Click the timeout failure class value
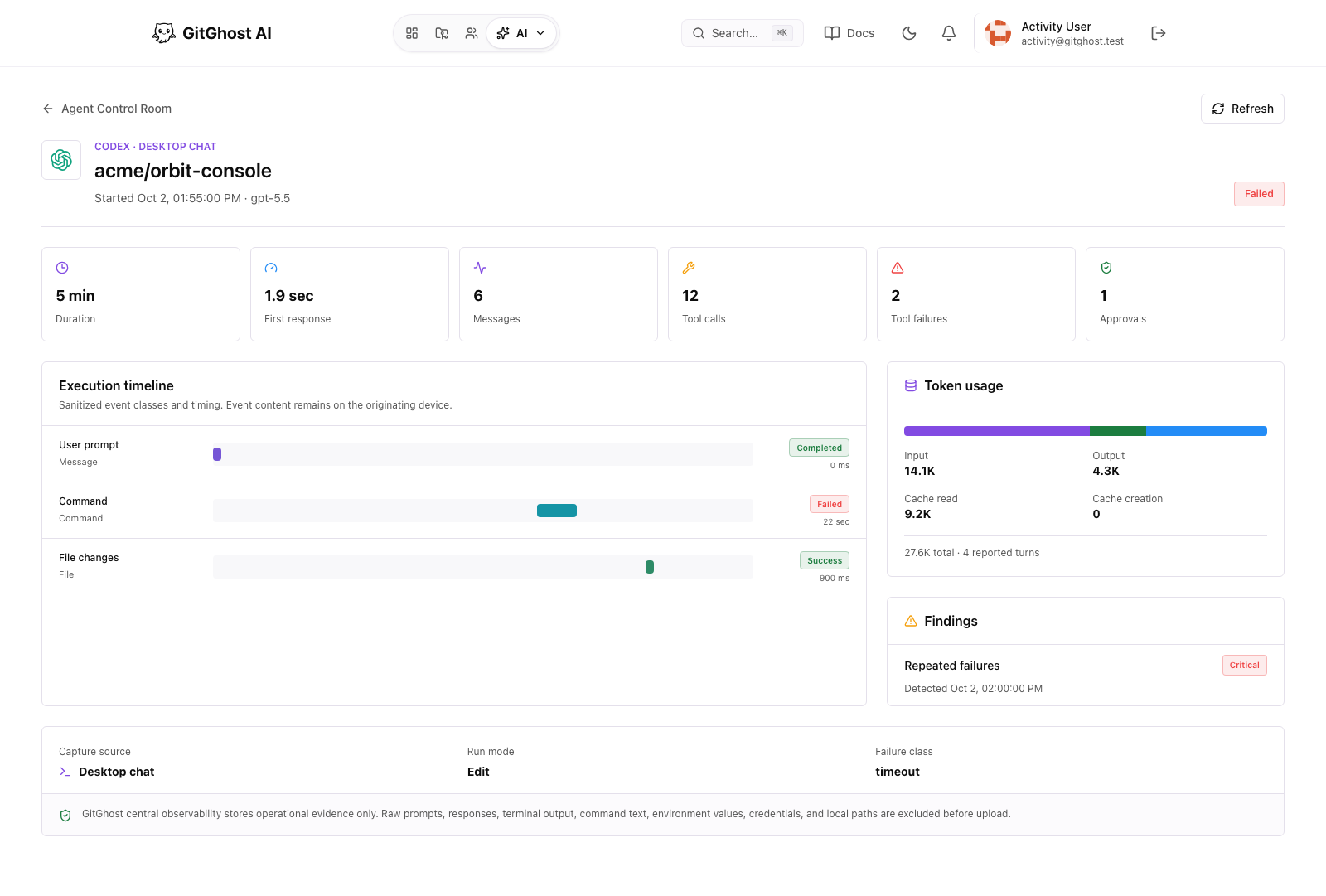The height and width of the screenshot is (896, 1326). pyautogui.click(x=898, y=772)
